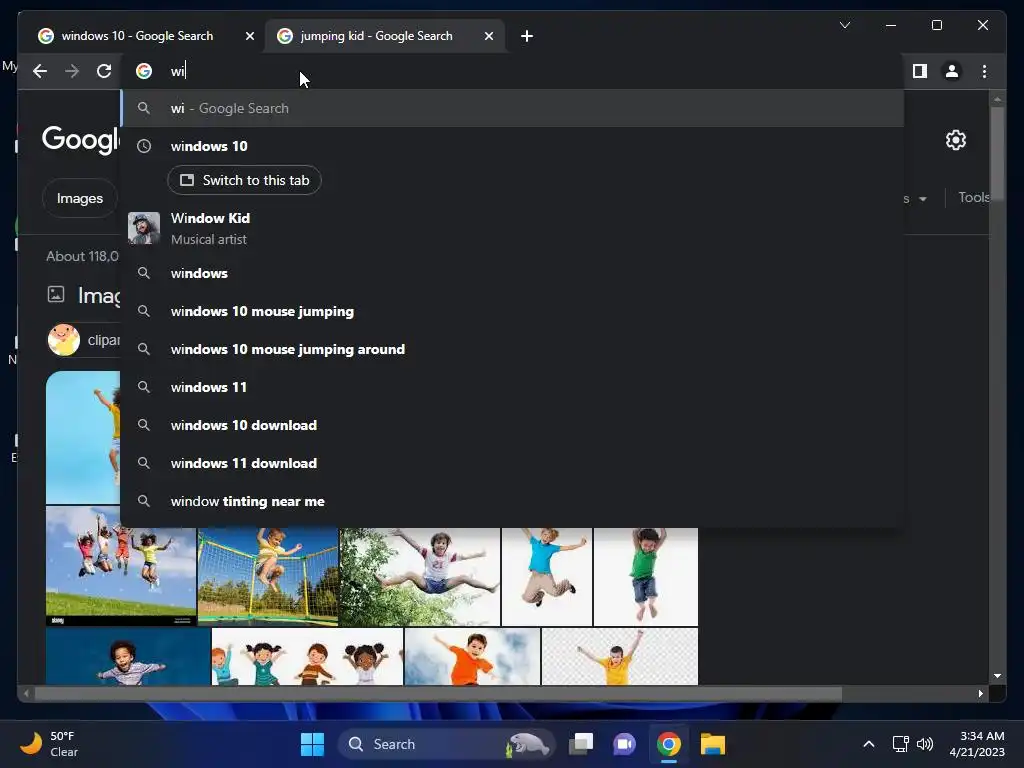This screenshot has width=1024, height=768.
Task: Pick the 'windows' search suggestion
Action: click(513, 273)
